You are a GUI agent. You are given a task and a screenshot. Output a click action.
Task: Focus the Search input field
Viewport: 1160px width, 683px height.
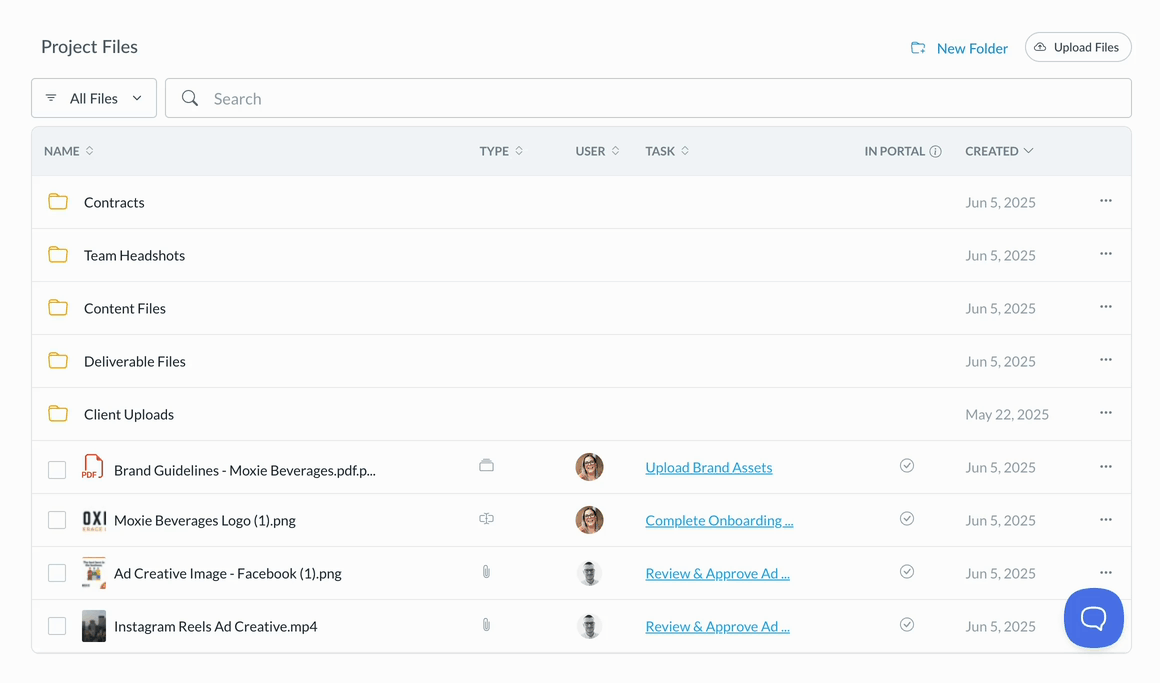(660, 98)
